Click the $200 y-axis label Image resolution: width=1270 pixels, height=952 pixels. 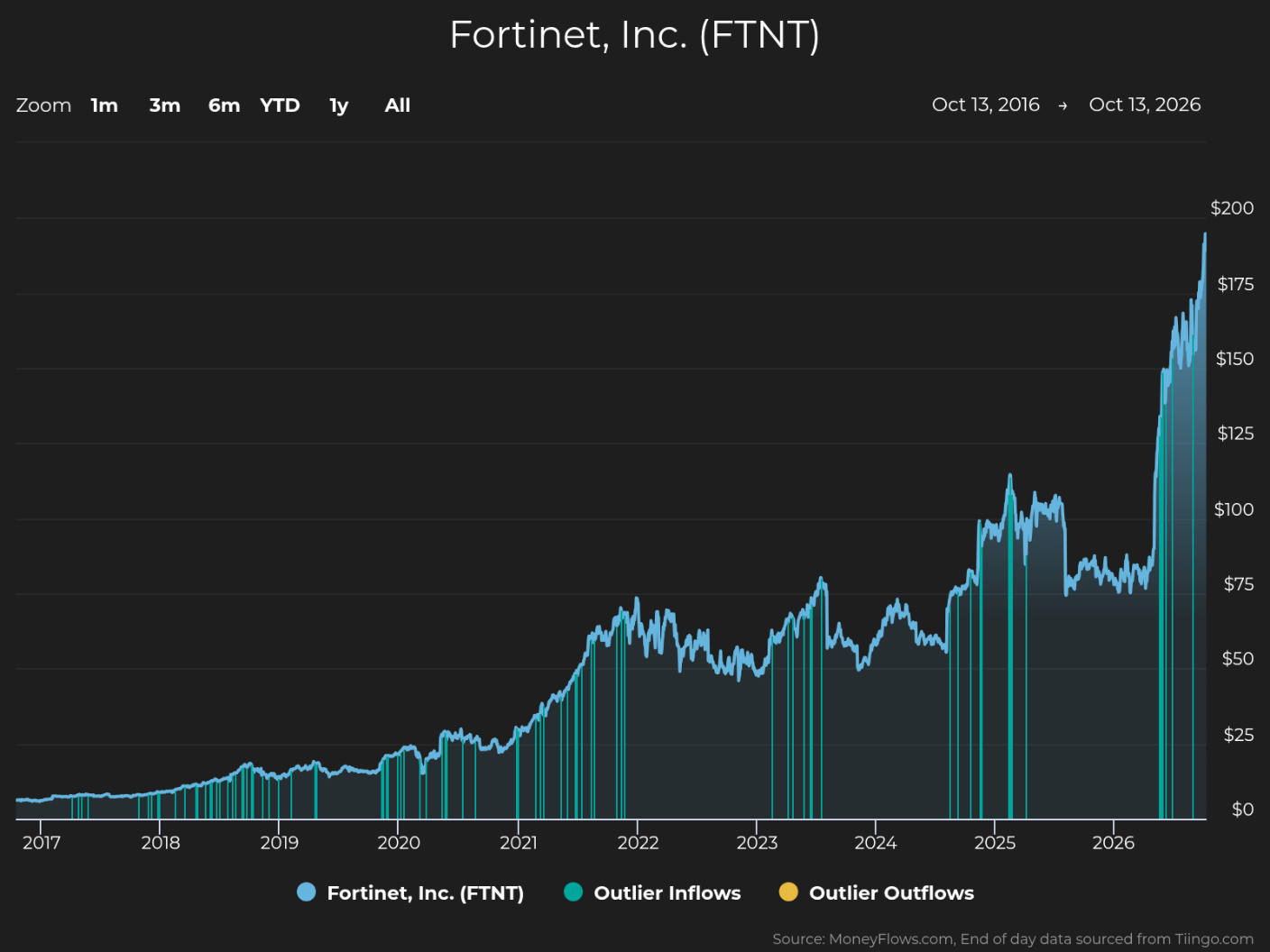(x=1232, y=208)
